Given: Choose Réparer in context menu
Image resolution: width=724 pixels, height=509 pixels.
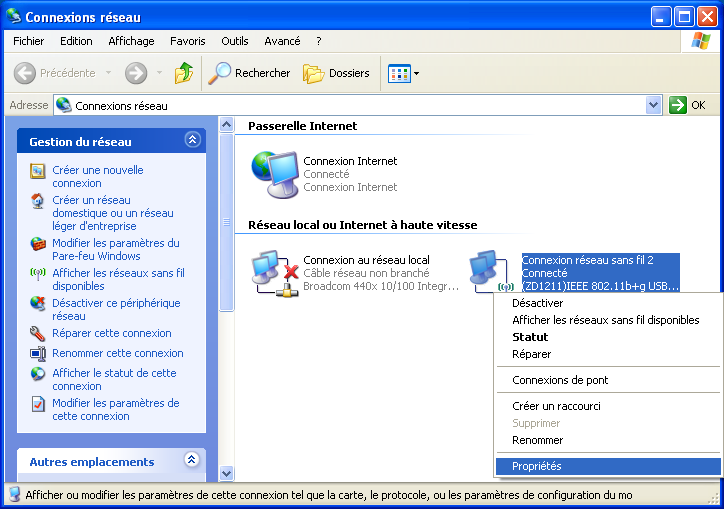Looking at the screenshot, I should point(531,354).
